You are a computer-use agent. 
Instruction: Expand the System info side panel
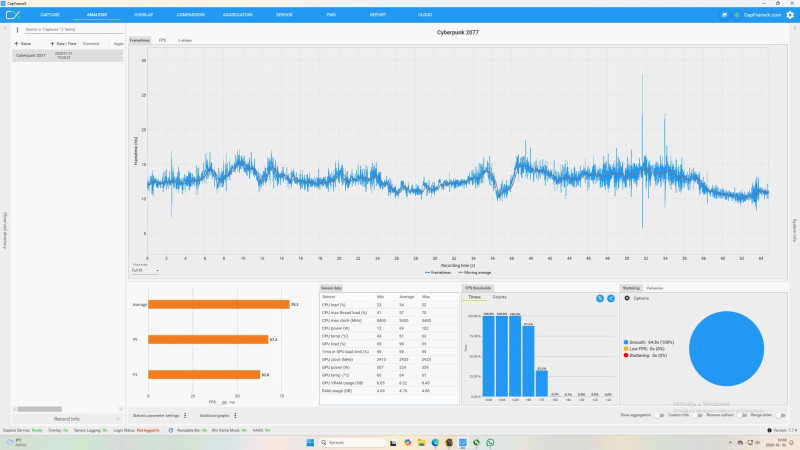pyautogui.click(x=794, y=231)
